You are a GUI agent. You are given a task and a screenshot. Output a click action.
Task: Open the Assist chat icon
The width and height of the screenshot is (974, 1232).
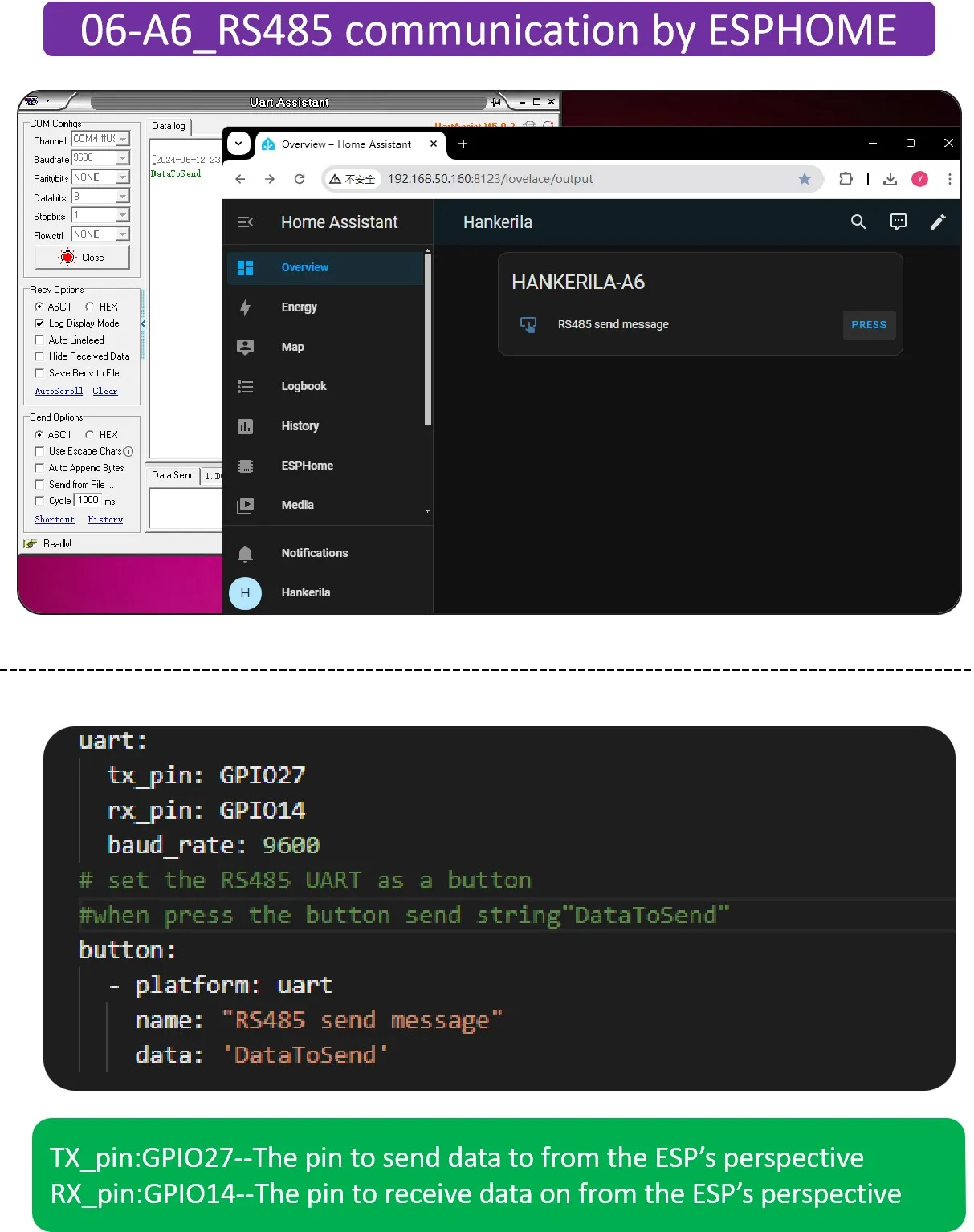point(898,222)
